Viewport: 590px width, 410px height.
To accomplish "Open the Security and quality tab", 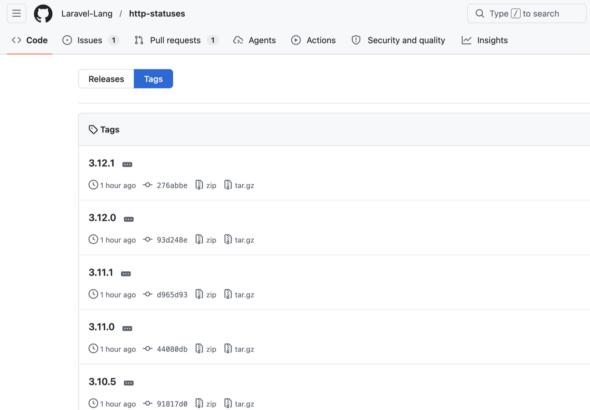I will point(398,40).
